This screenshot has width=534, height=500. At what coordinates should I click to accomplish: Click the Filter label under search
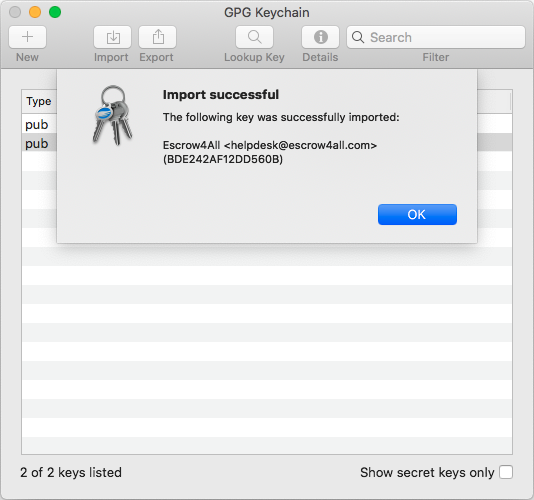click(436, 57)
